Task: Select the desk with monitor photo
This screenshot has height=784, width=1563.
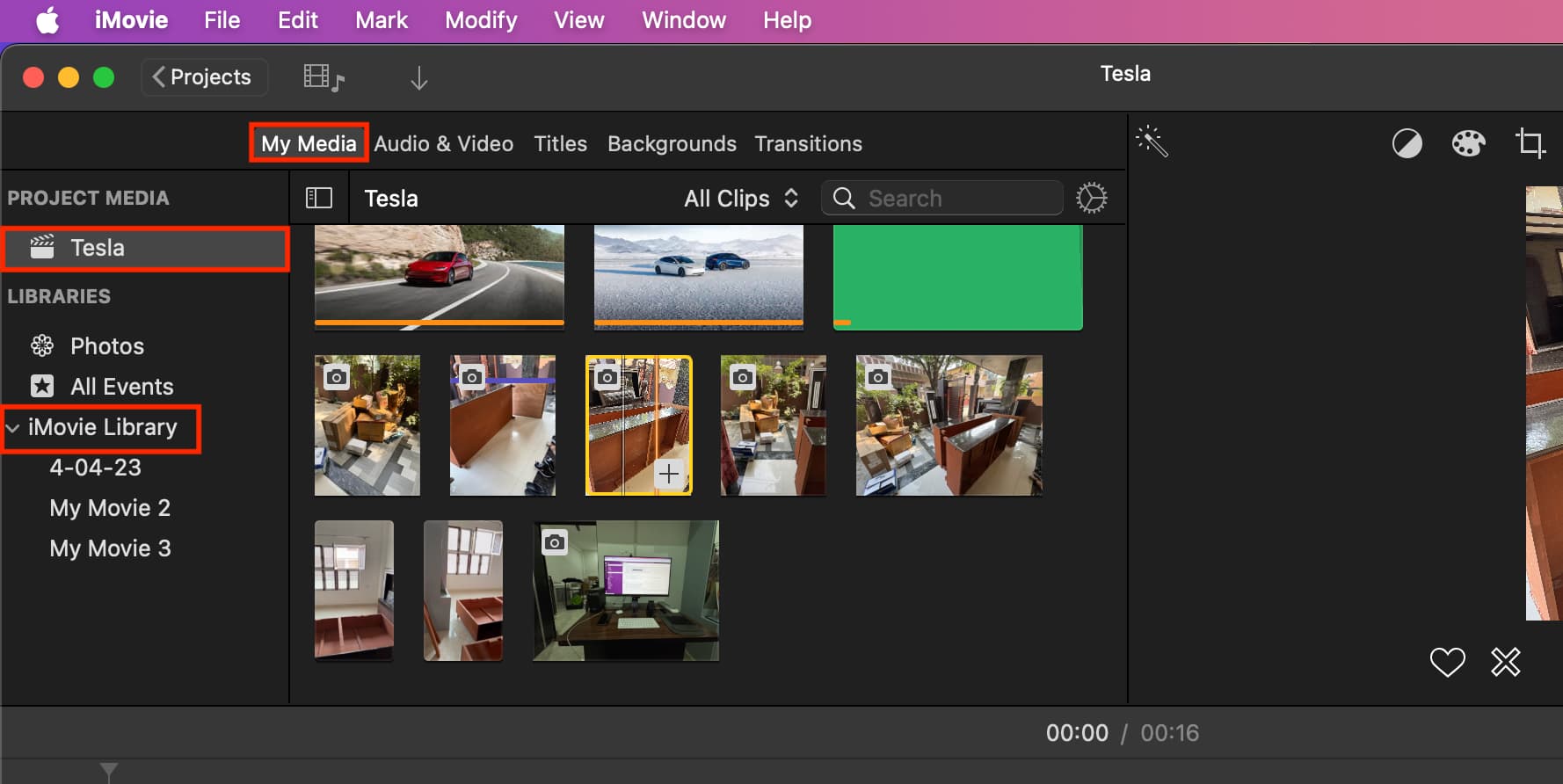Action: pos(626,591)
